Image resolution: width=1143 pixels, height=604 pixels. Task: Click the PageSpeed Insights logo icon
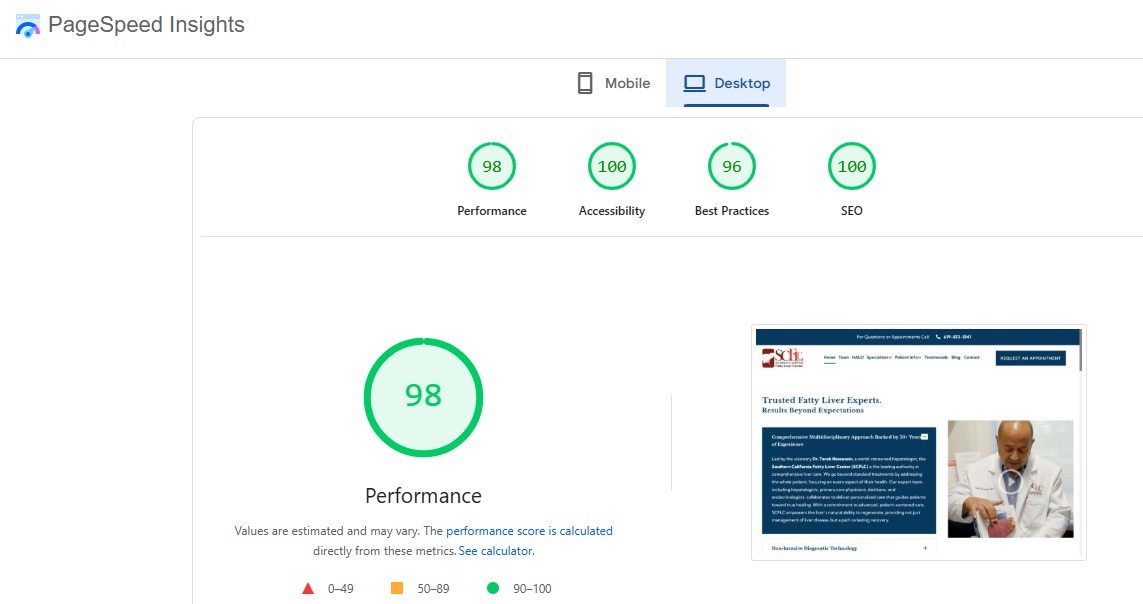point(28,26)
